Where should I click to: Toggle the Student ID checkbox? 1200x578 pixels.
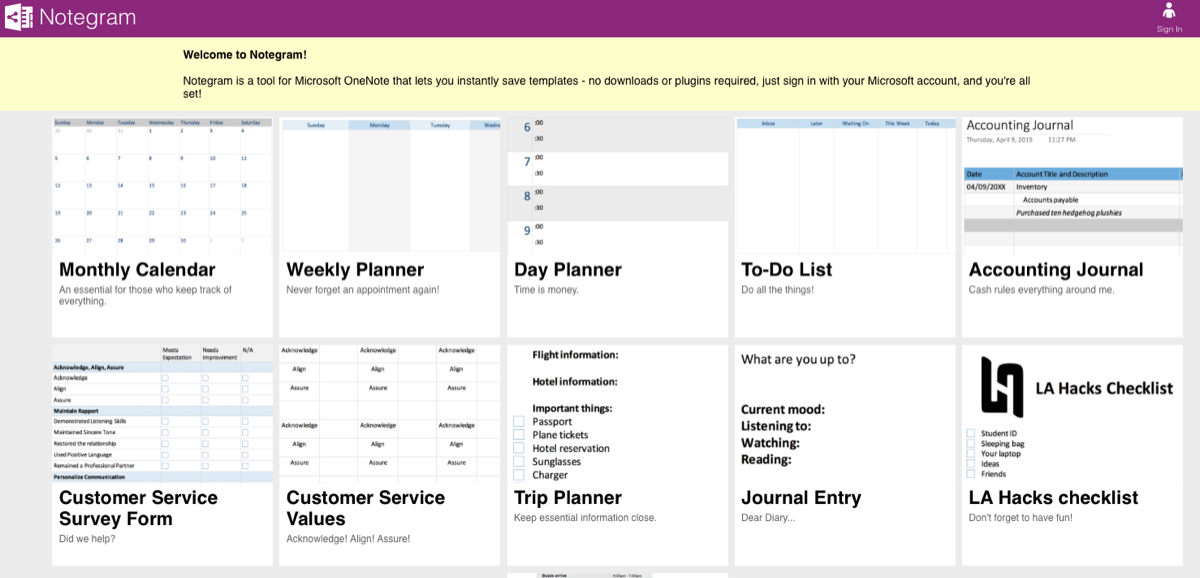[971, 433]
